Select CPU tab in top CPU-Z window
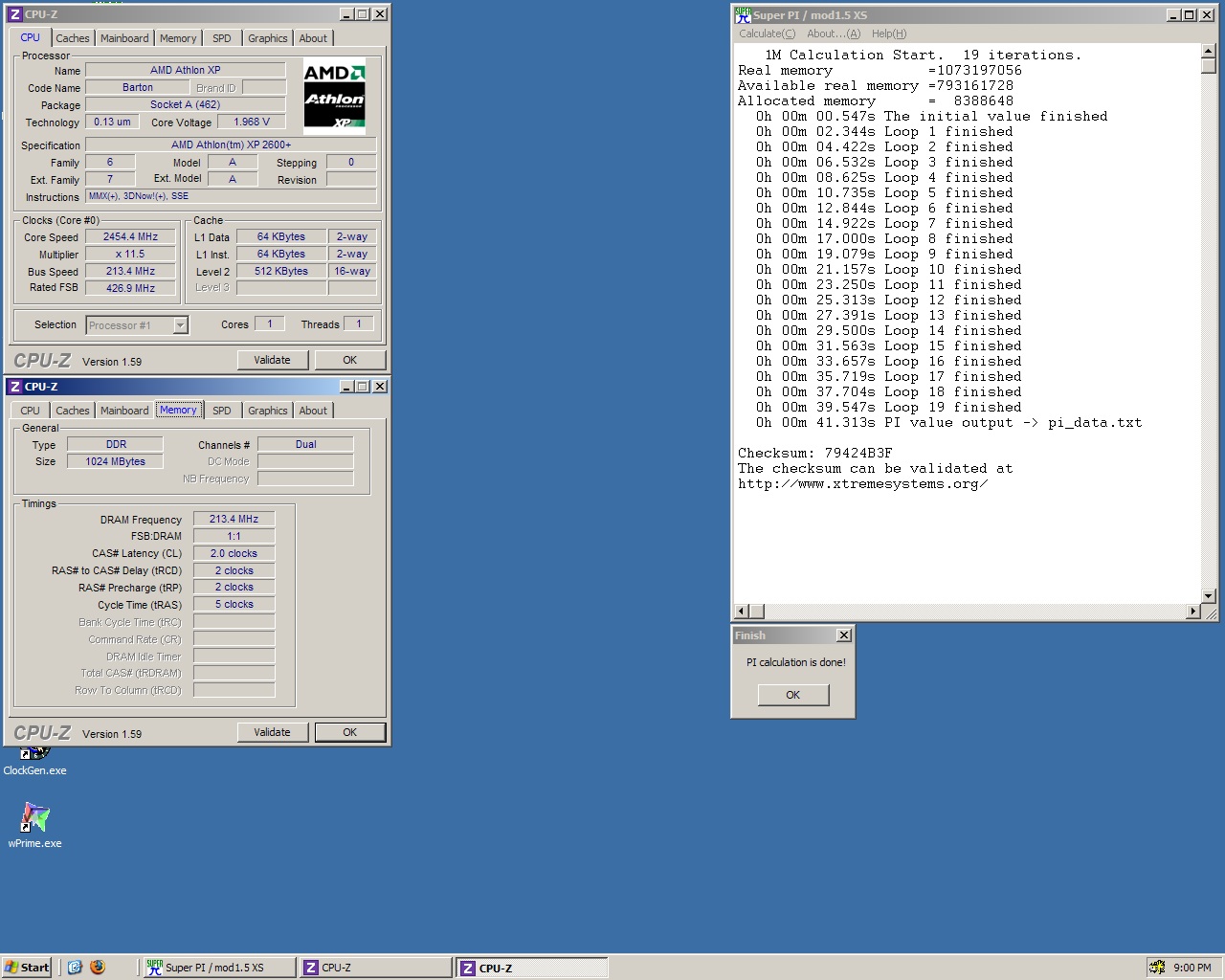 (31, 37)
